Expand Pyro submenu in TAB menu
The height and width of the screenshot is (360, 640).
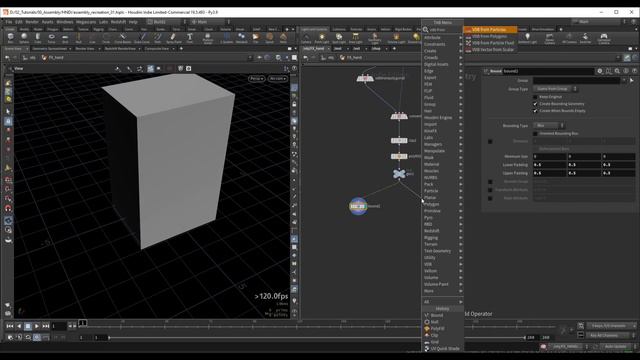click(442, 218)
